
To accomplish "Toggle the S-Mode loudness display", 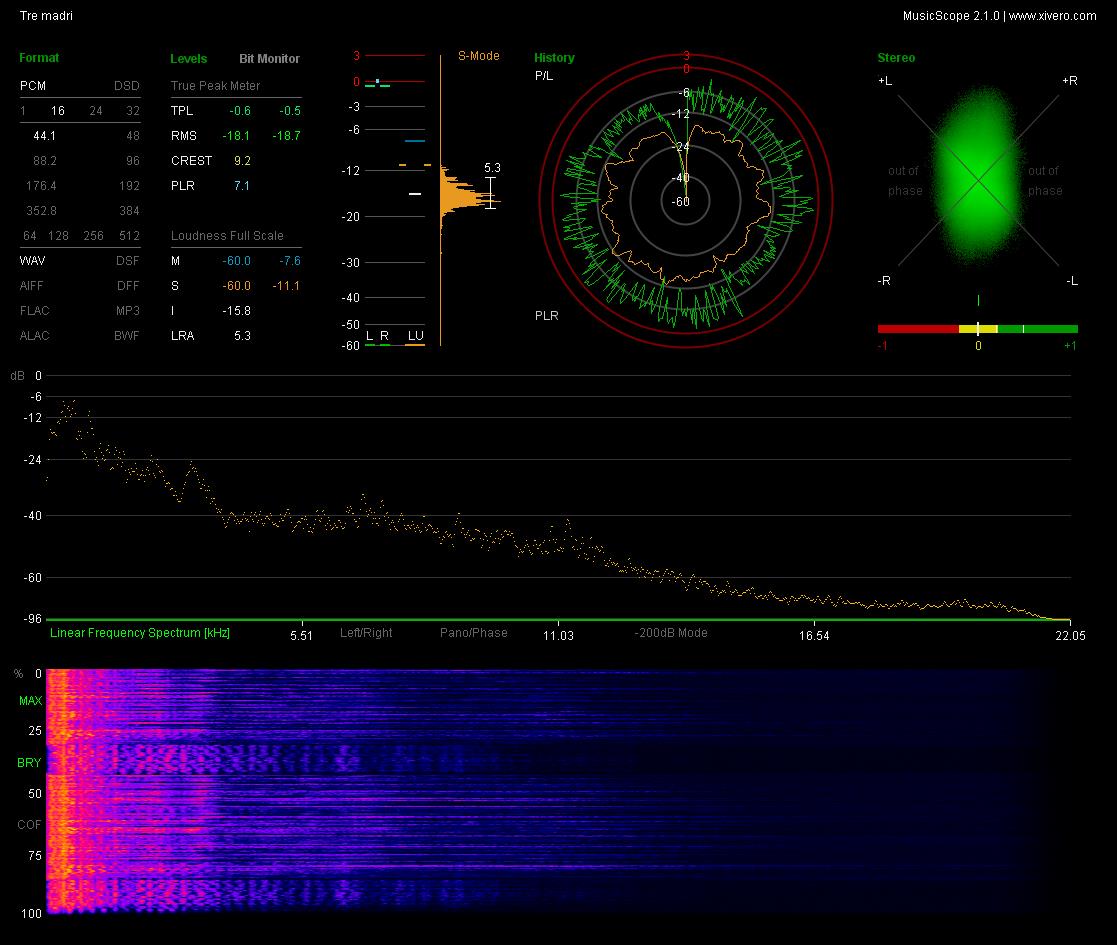I will pyautogui.click(x=479, y=56).
